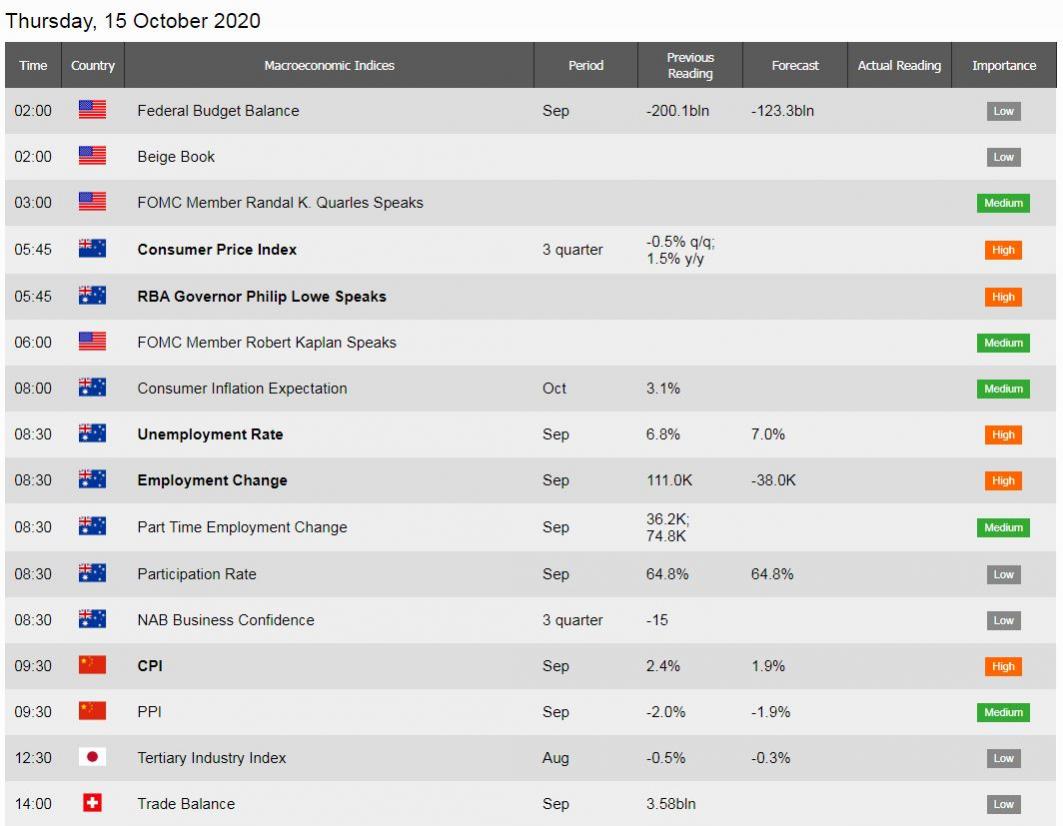
Task: Click the China flag in the CPI row
Action: [x=92, y=665]
